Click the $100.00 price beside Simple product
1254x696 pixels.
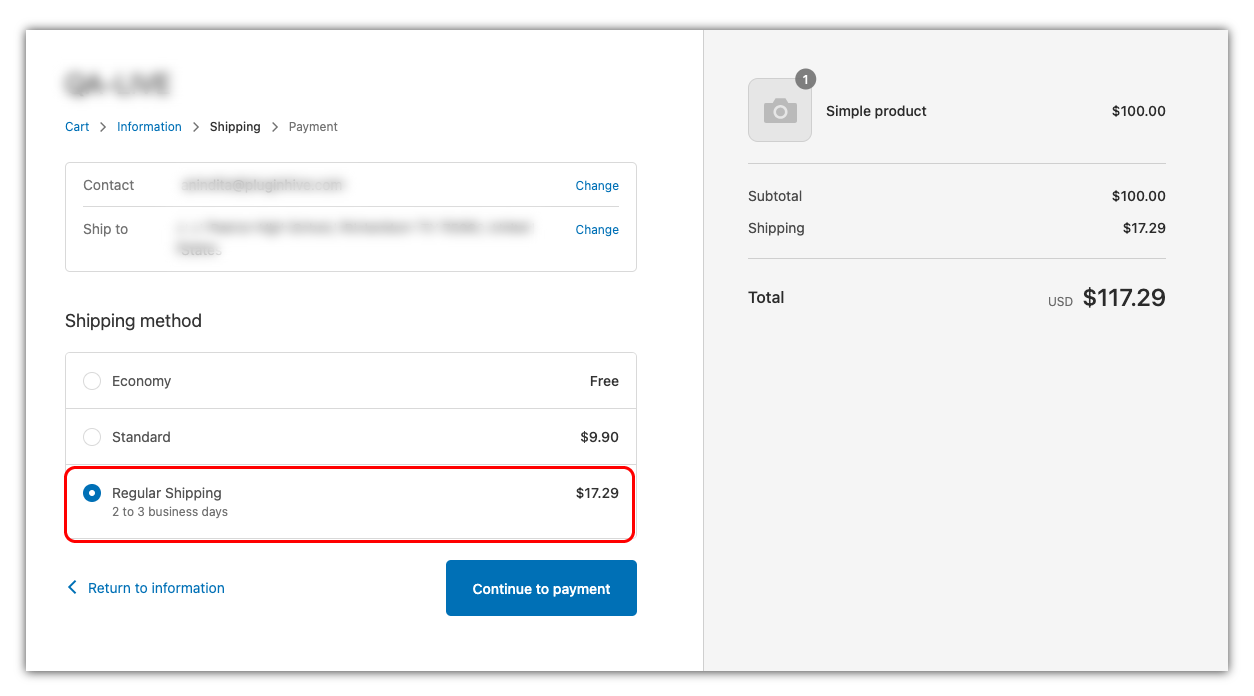[1139, 111]
